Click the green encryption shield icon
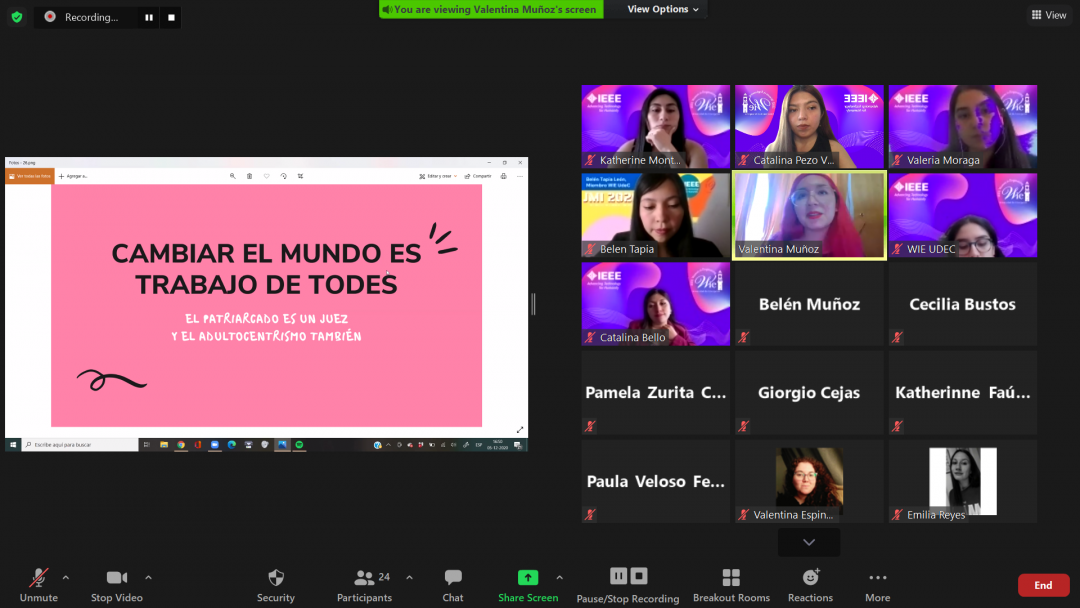The height and width of the screenshot is (608, 1080). pos(16,17)
